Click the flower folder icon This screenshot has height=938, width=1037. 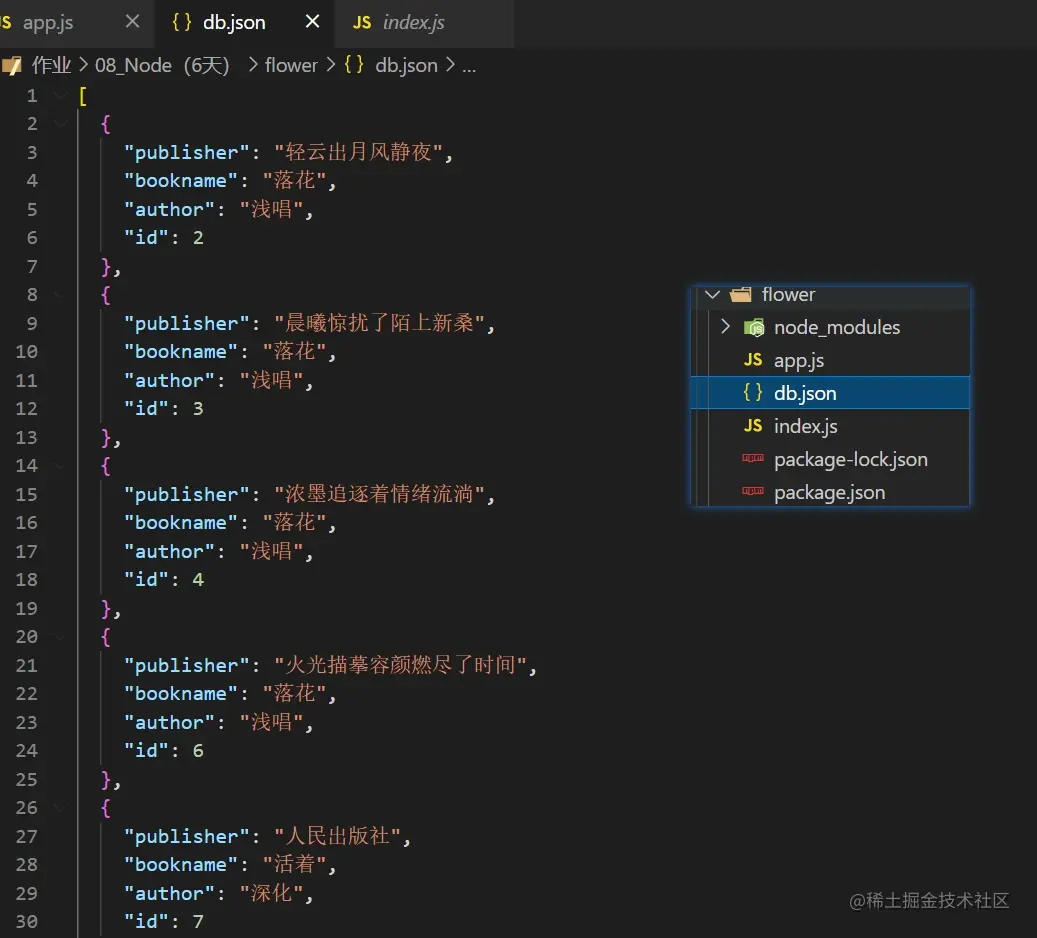741,294
